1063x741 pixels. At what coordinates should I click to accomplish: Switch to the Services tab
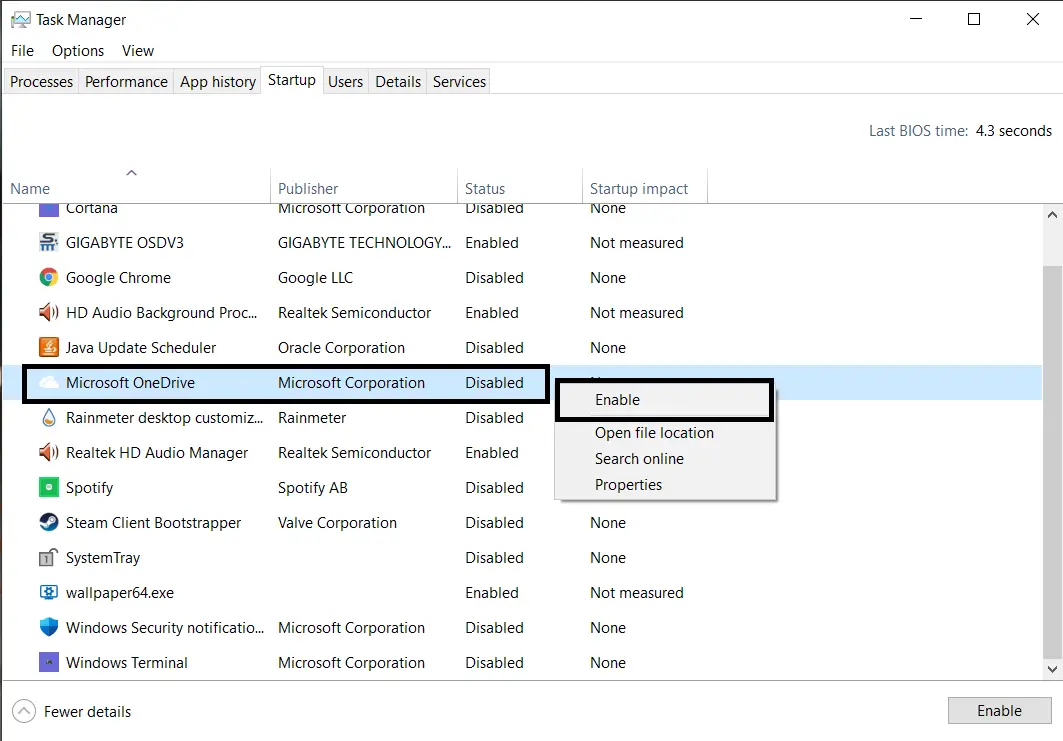(x=459, y=81)
